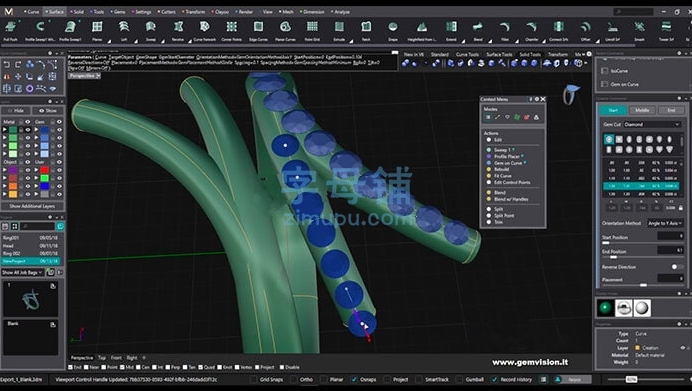
Task: Expand the Planes tool flyout arrow
Action: 109,41
